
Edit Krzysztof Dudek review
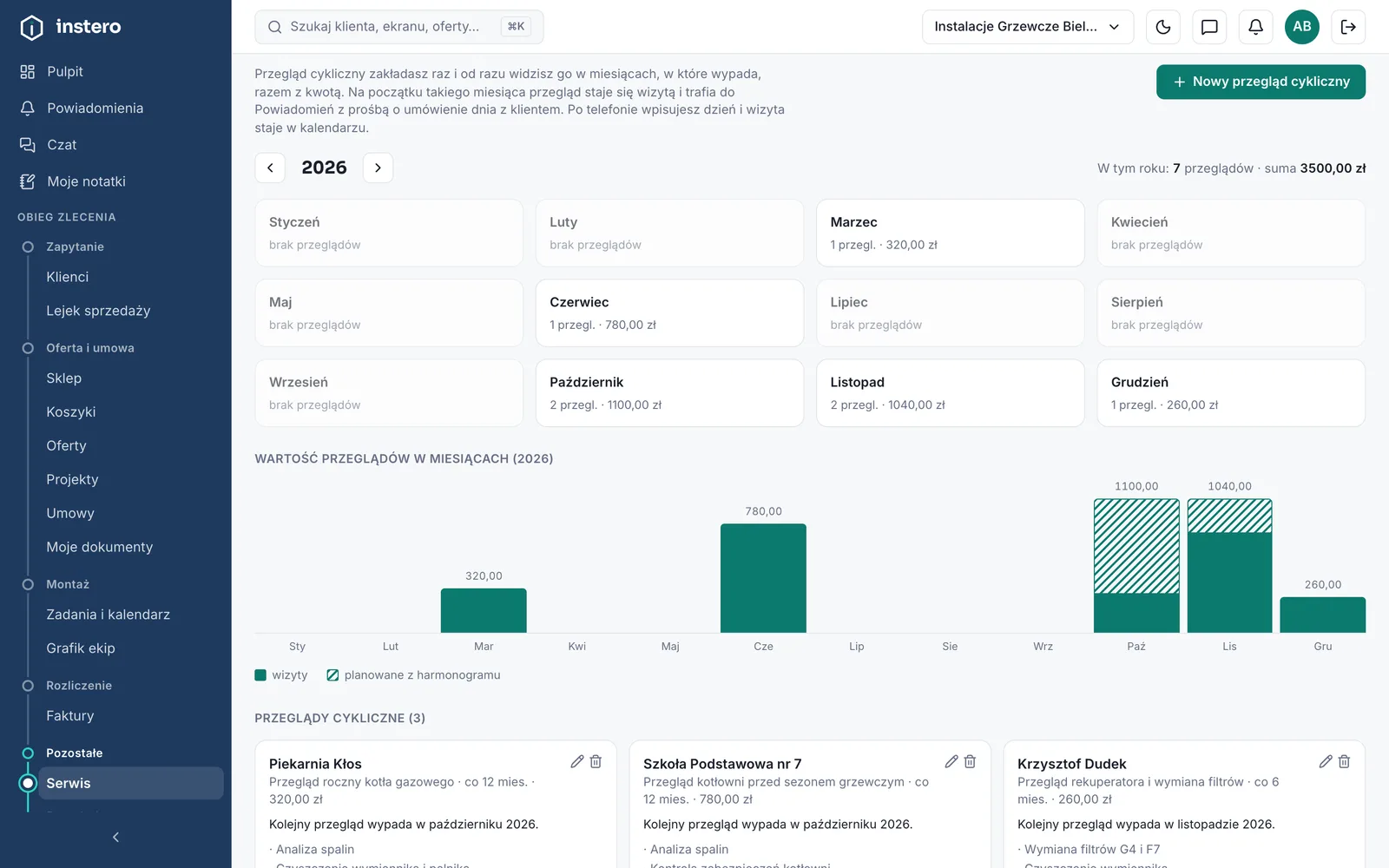[1325, 761]
